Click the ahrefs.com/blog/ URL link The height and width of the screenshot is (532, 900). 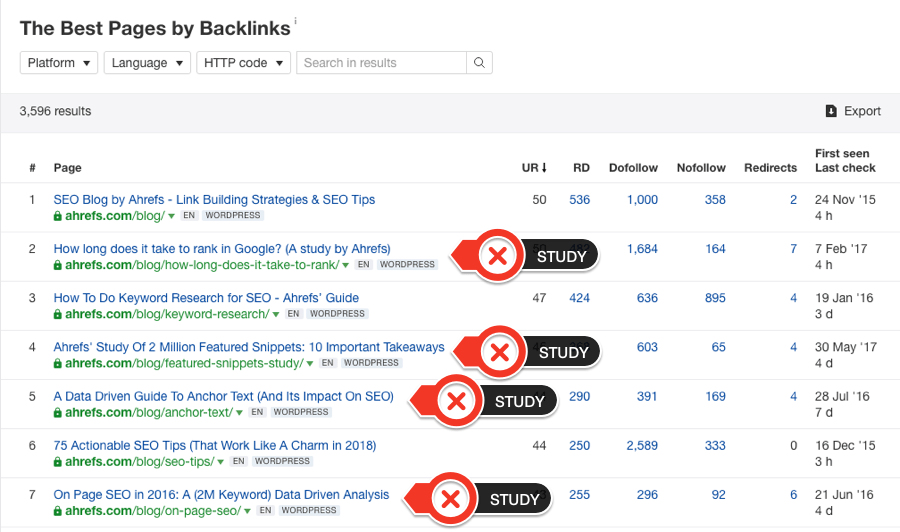click(115, 216)
